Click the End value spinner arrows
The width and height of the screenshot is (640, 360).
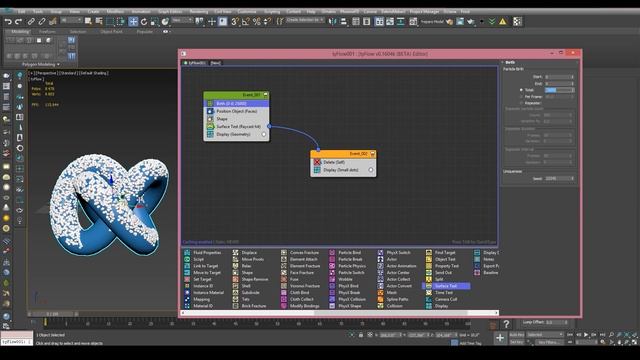(573, 83)
